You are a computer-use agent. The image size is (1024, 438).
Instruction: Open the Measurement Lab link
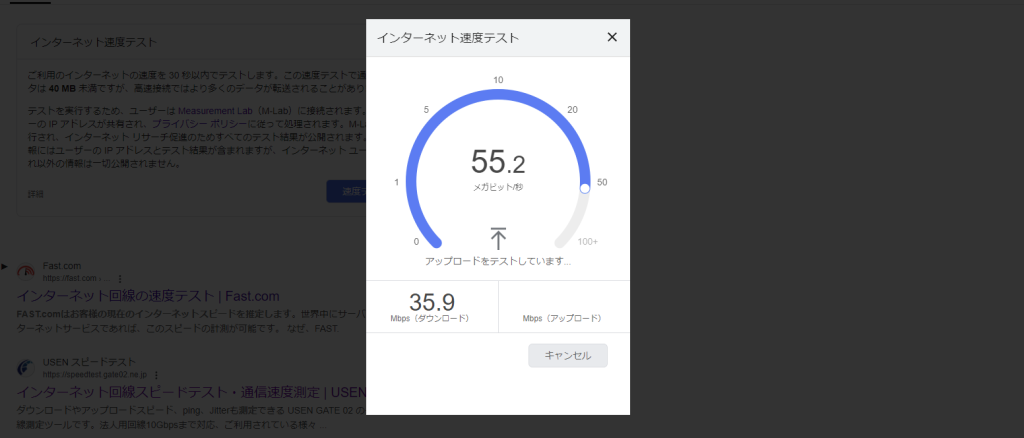(215, 111)
